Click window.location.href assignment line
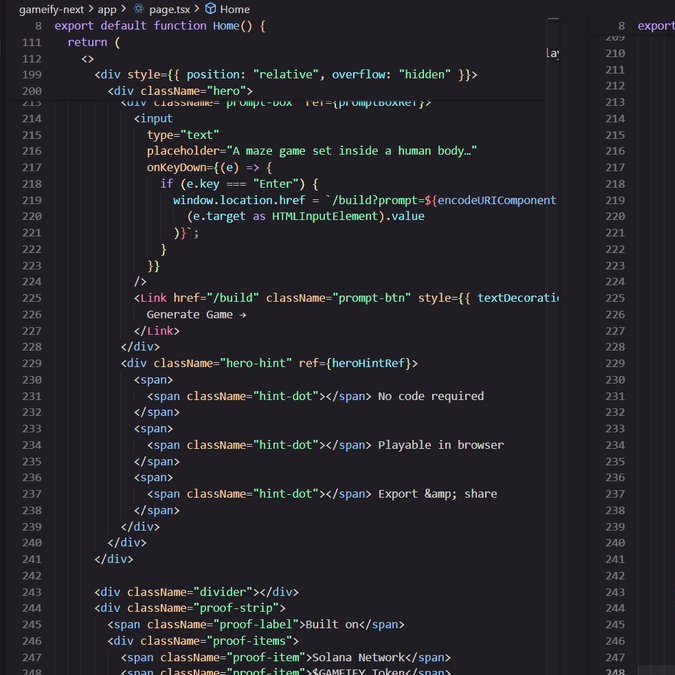Image resolution: width=675 pixels, height=675 pixels. 364,201
